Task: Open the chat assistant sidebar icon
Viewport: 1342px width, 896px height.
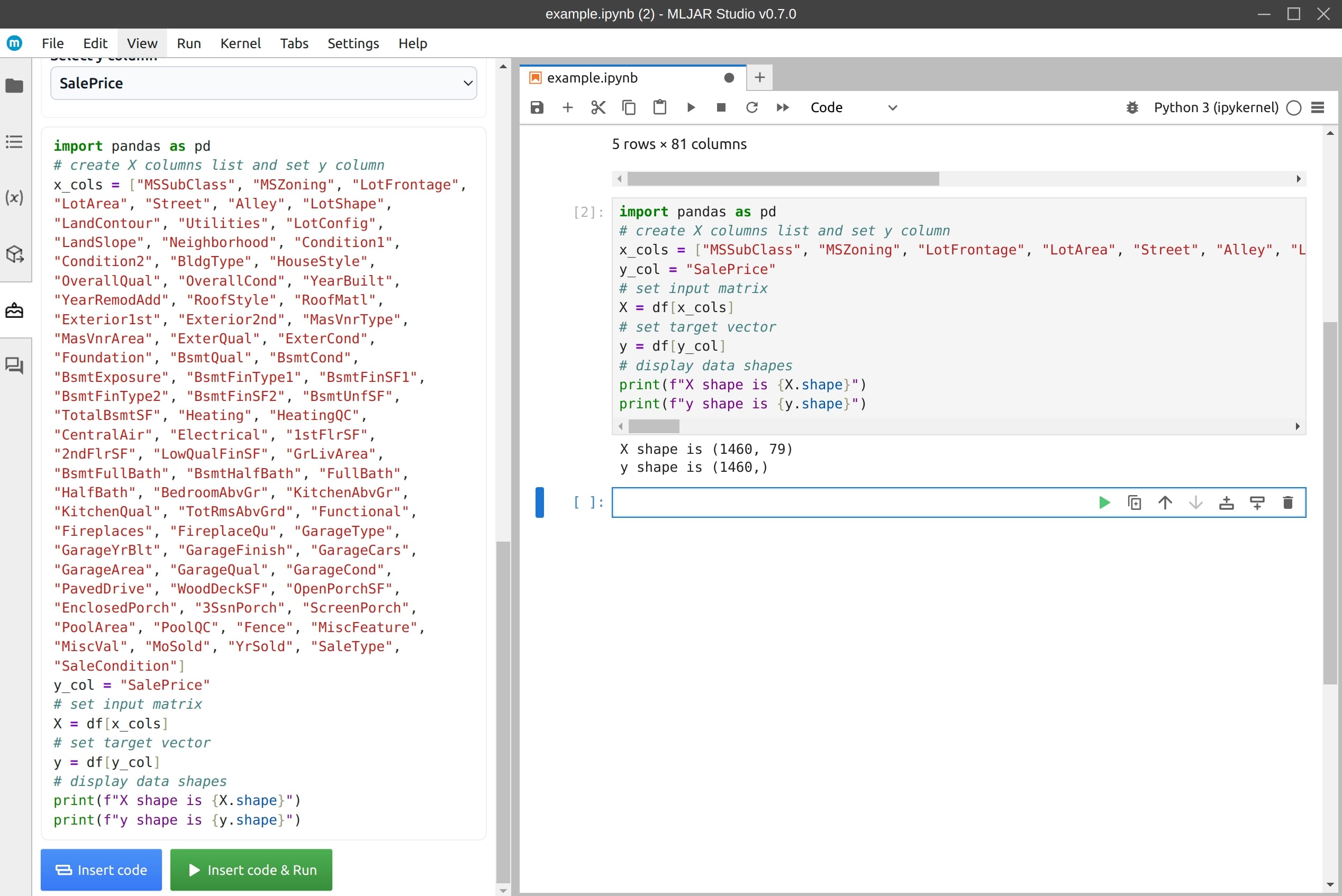Action: 14,365
